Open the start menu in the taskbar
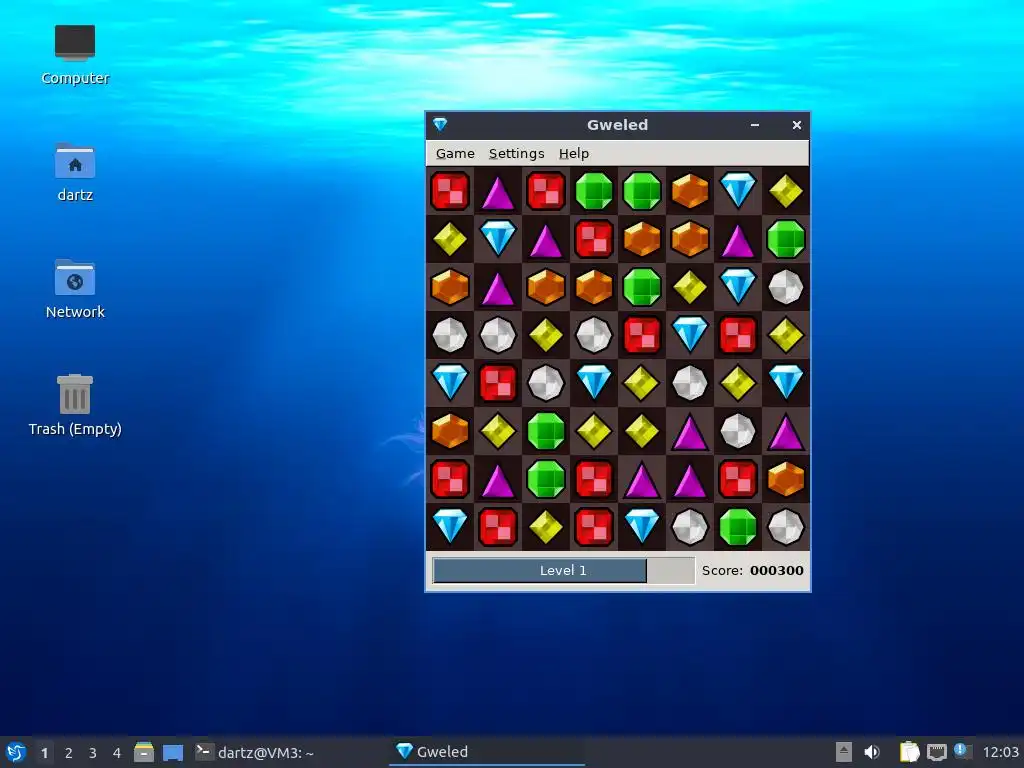 pyautogui.click(x=16, y=752)
